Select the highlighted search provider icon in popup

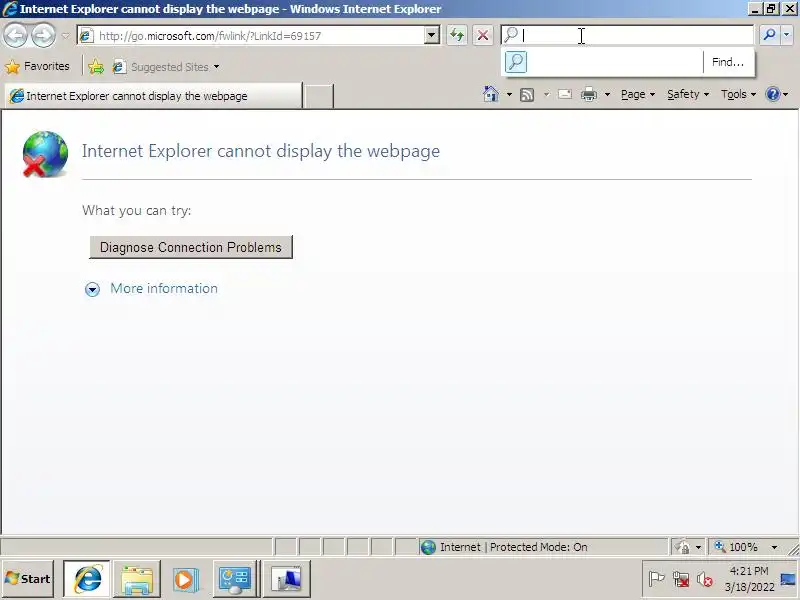pyautogui.click(x=516, y=62)
